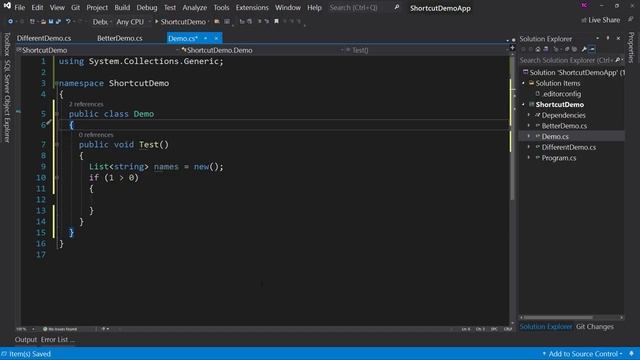Open the Edit menu

click(x=37, y=8)
